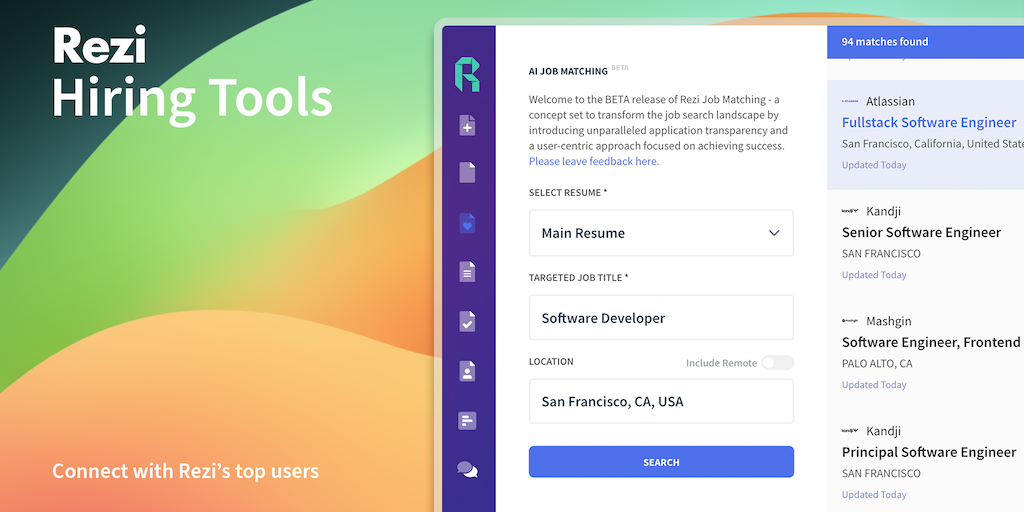Open the checkmark document icon
The image size is (1024, 512).
[x=467, y=321]
